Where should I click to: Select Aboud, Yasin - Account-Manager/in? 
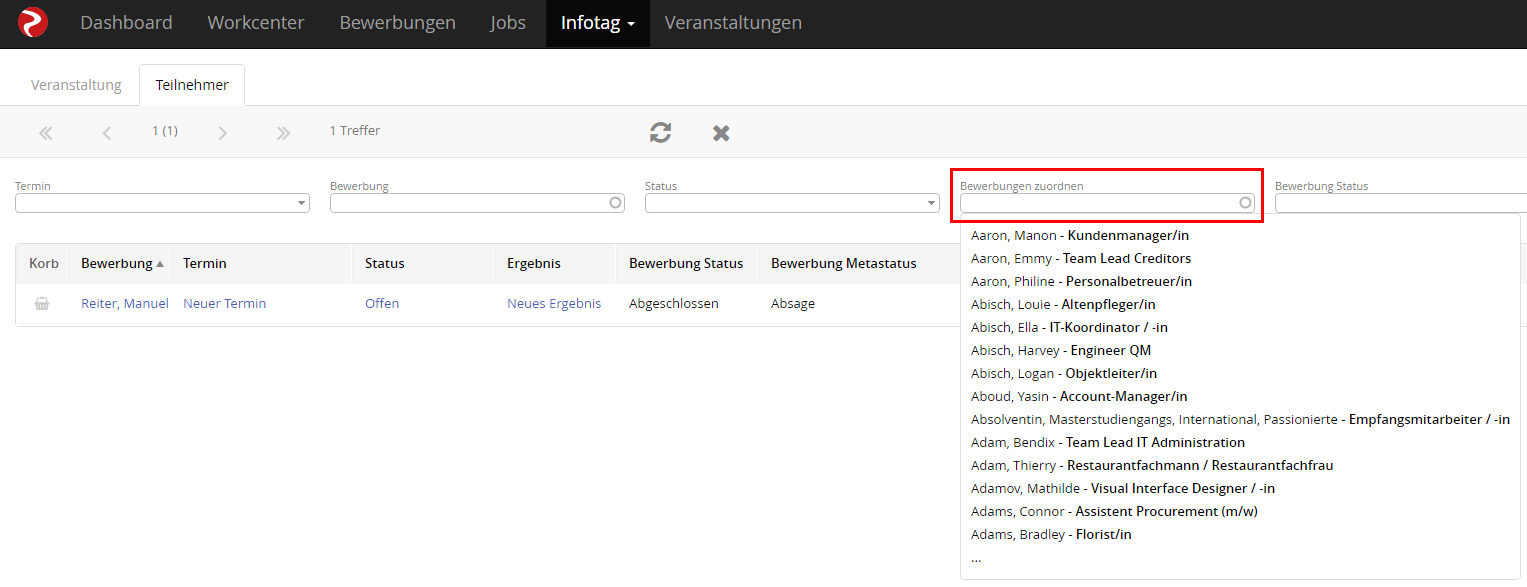click(x=1079, y=397)
